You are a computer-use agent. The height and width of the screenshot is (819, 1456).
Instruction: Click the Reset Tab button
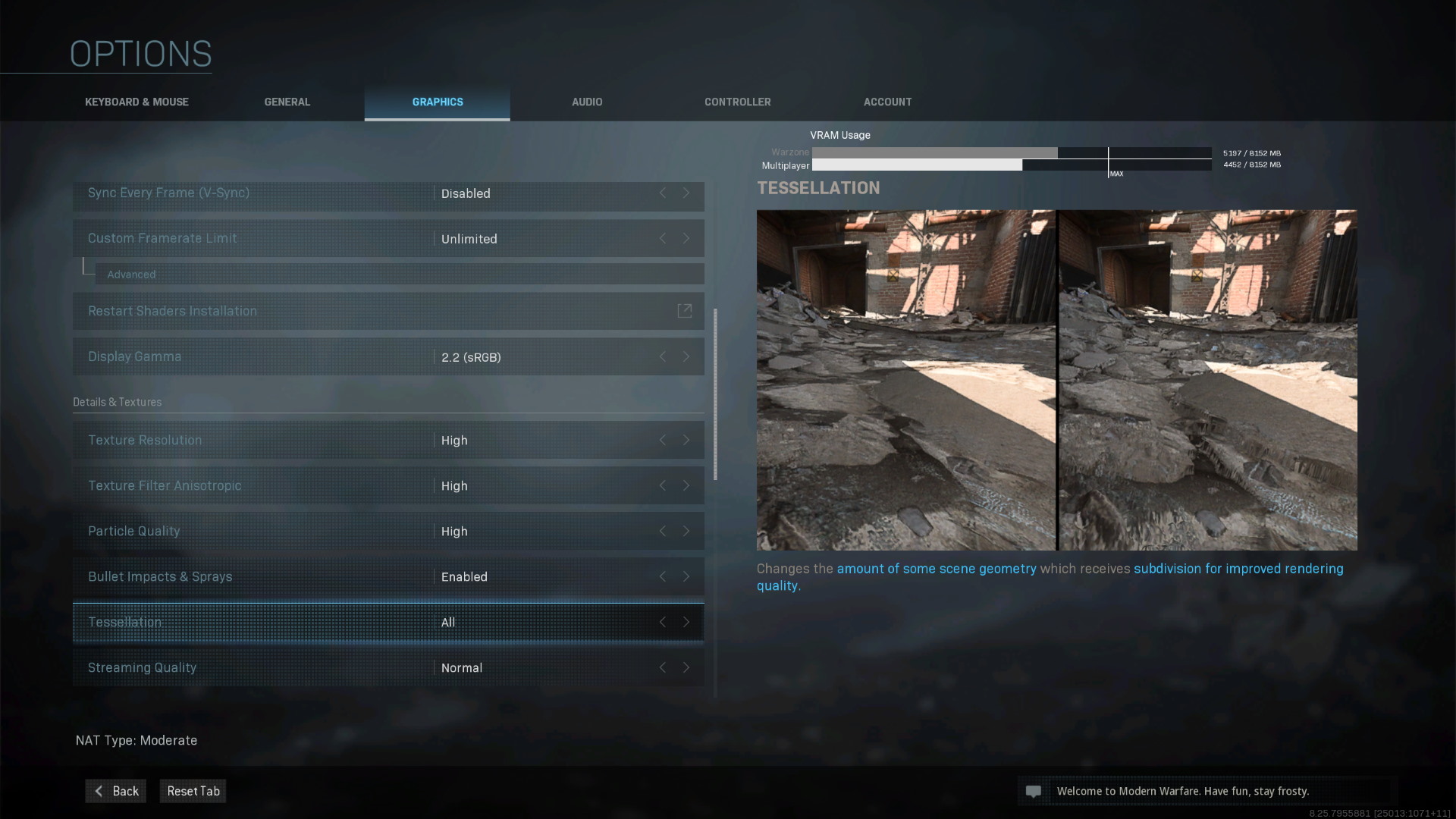pos(193,791)
